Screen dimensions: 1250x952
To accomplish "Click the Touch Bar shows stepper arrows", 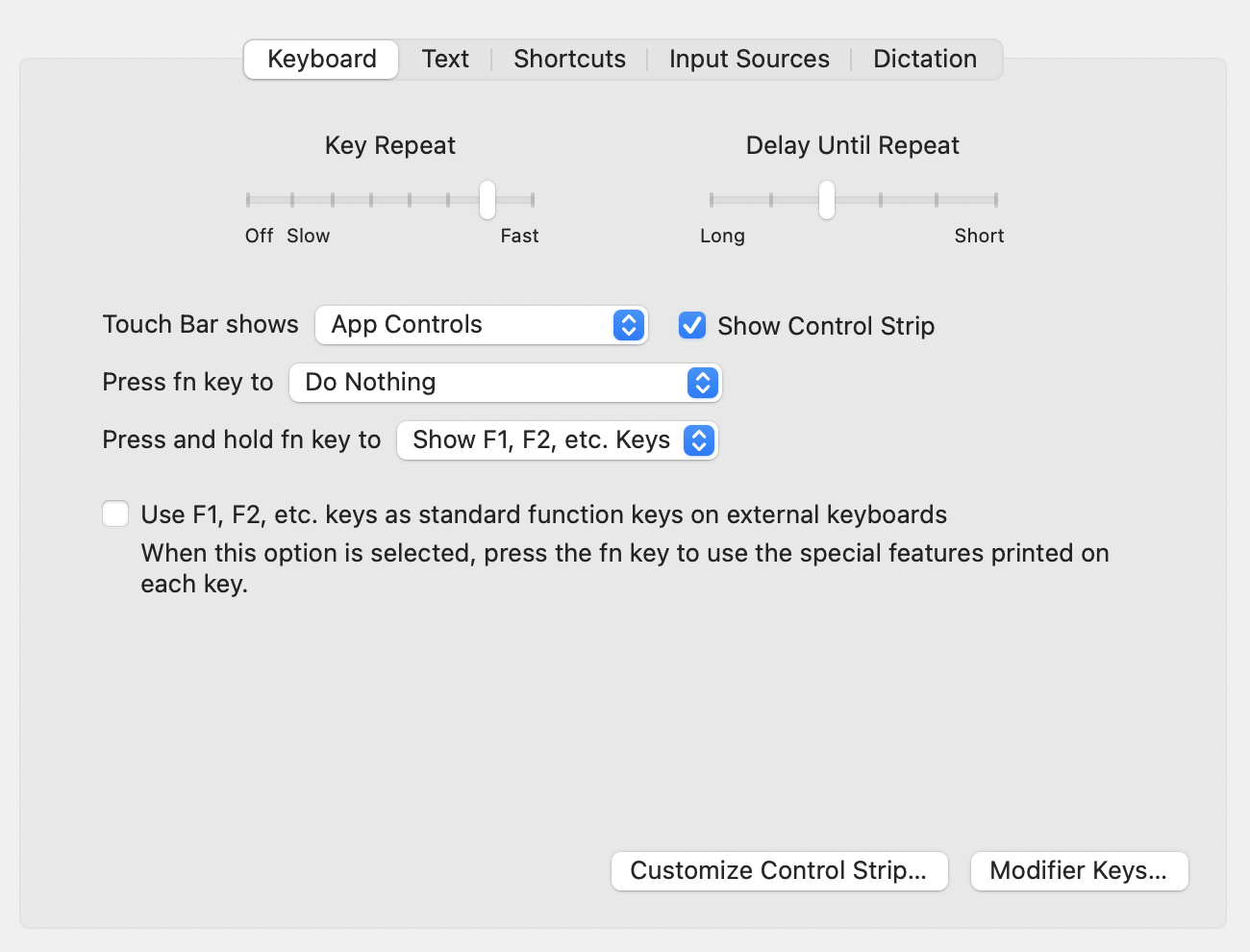I will (628, 325).
